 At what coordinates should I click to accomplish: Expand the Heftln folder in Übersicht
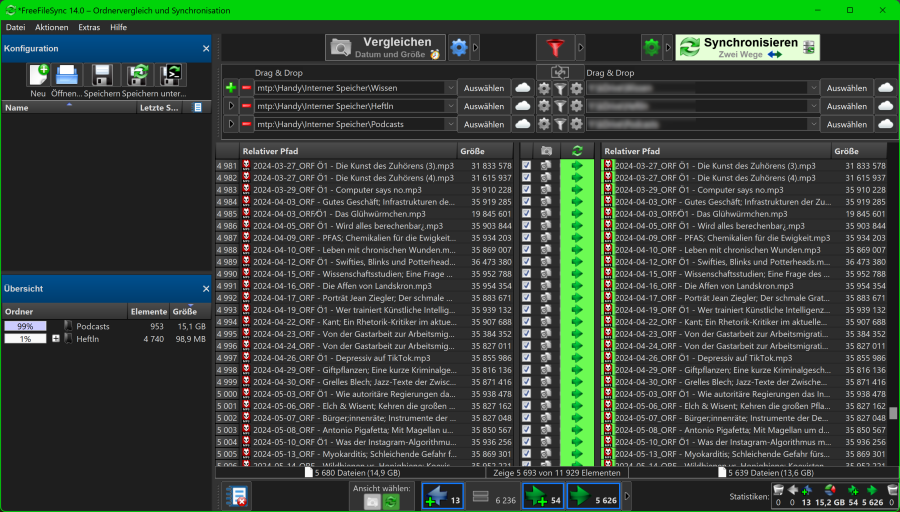click(x=56, y=339)
